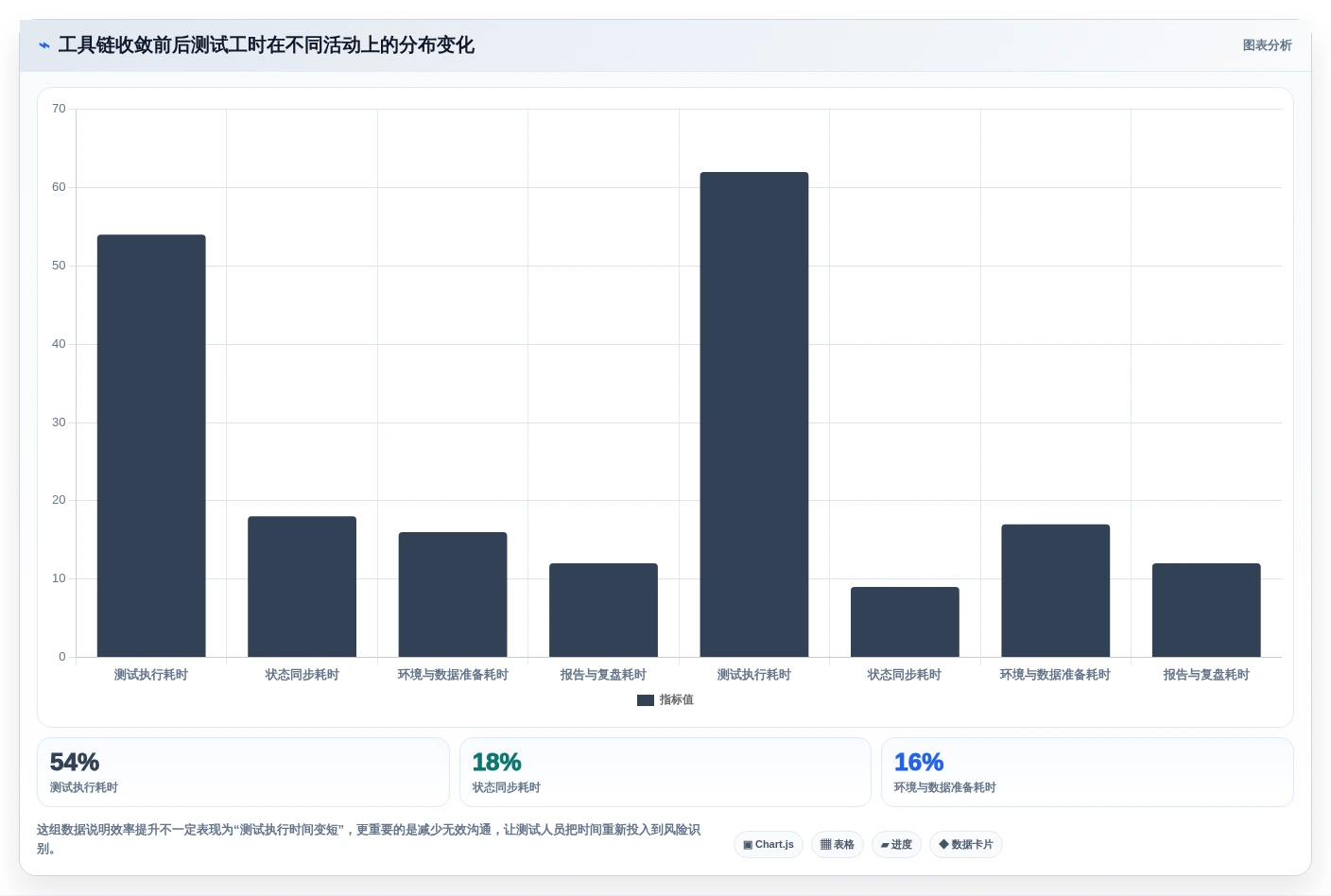Click y-axis label 50
The height and width of the screenshot is (896, 1331).
59,266
